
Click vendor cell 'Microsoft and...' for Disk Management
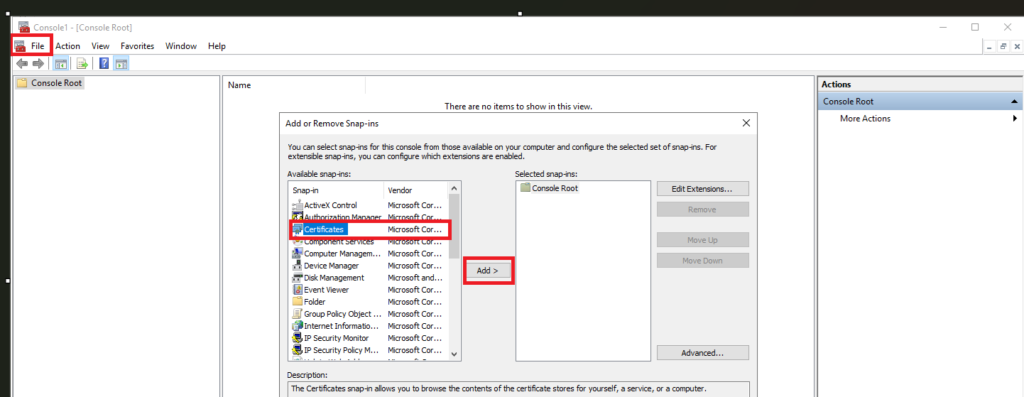(415, 278)
